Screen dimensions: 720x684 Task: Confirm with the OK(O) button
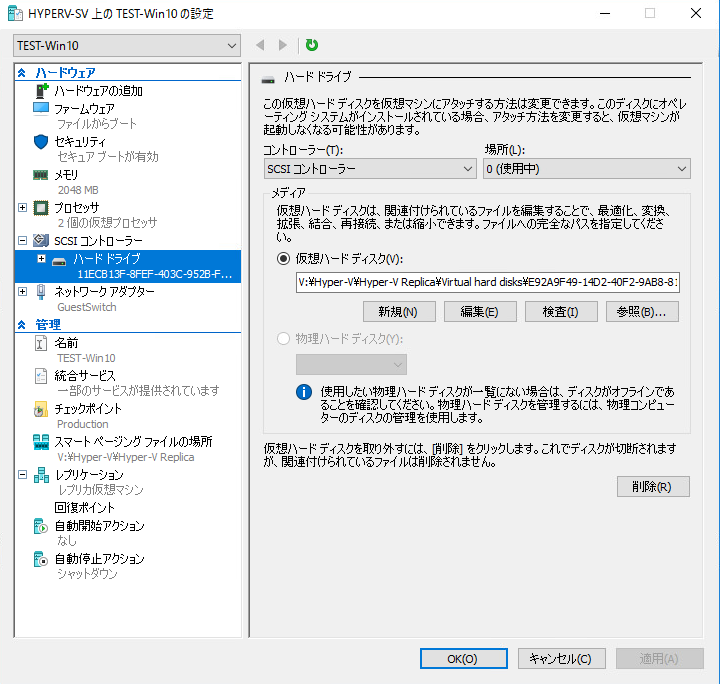pyautogui.click(x=464, y=659)
